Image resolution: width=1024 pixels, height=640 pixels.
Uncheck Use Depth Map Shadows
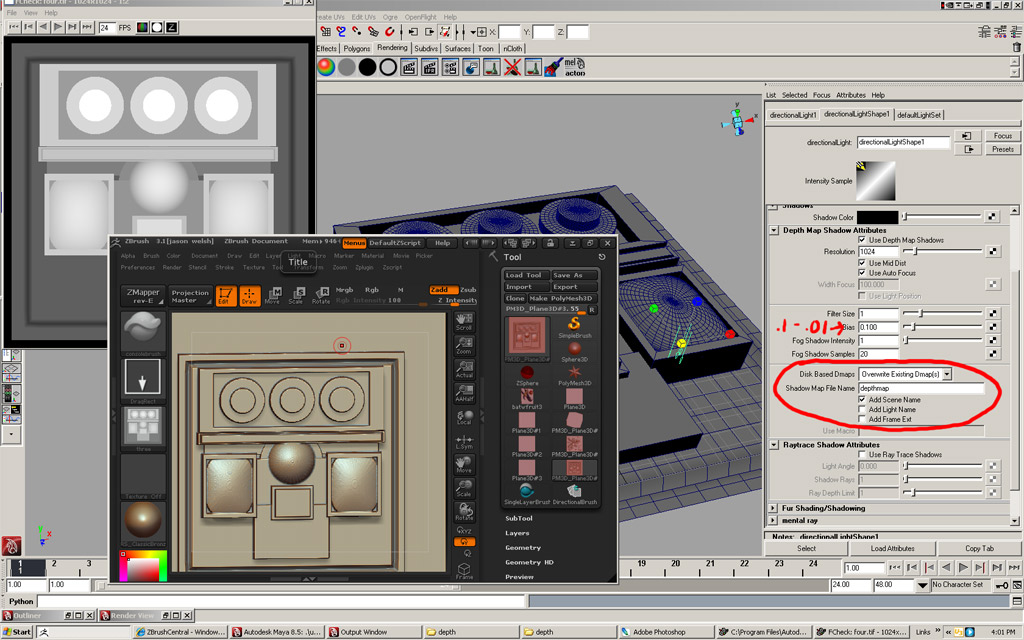point(863,240)
